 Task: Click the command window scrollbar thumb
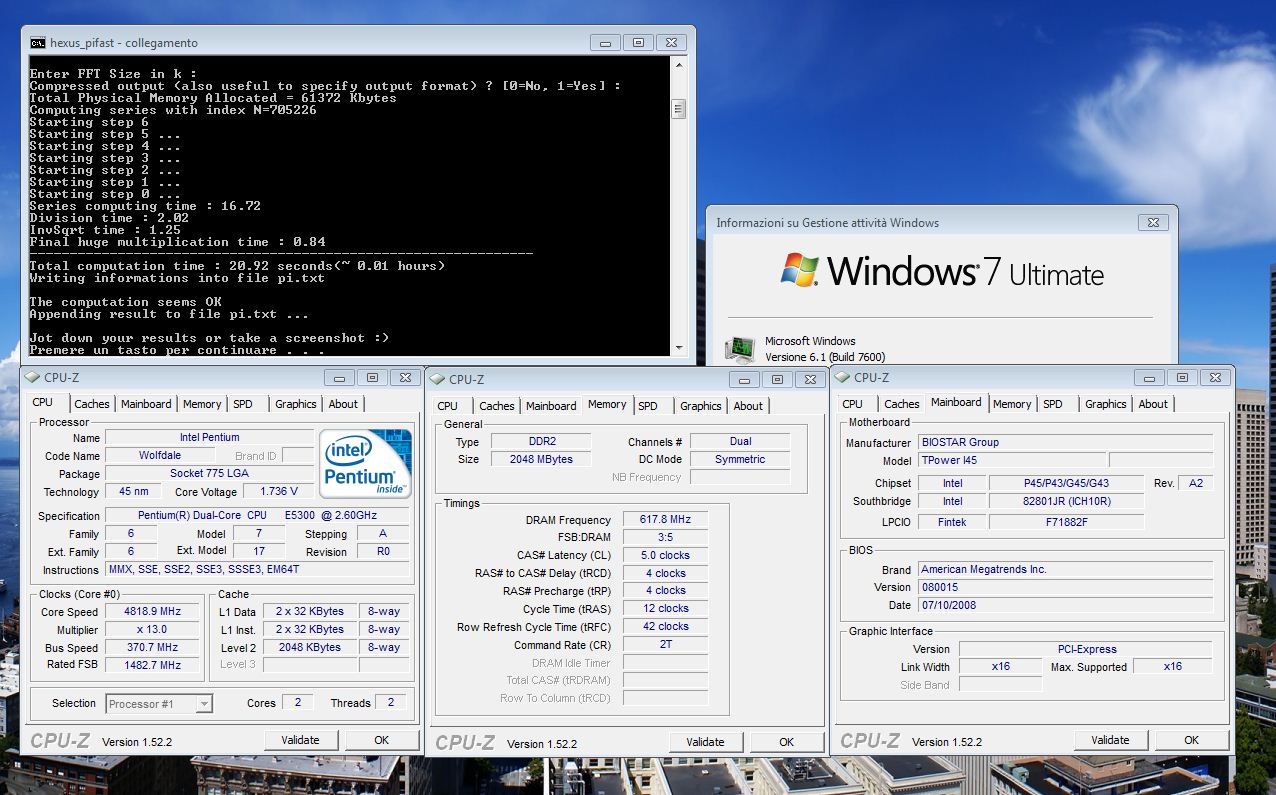678,109
